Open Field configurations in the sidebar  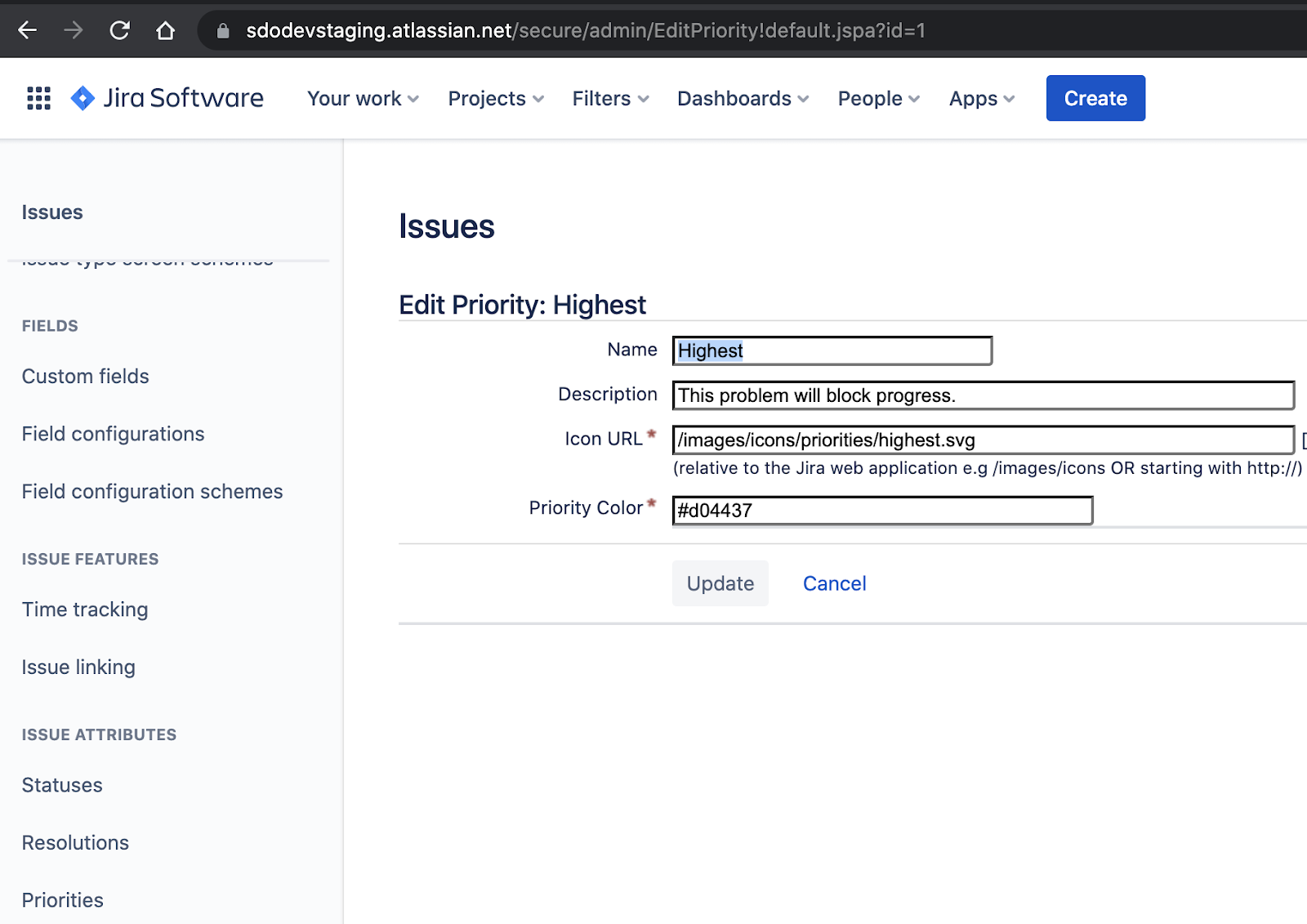coord(114,434)
